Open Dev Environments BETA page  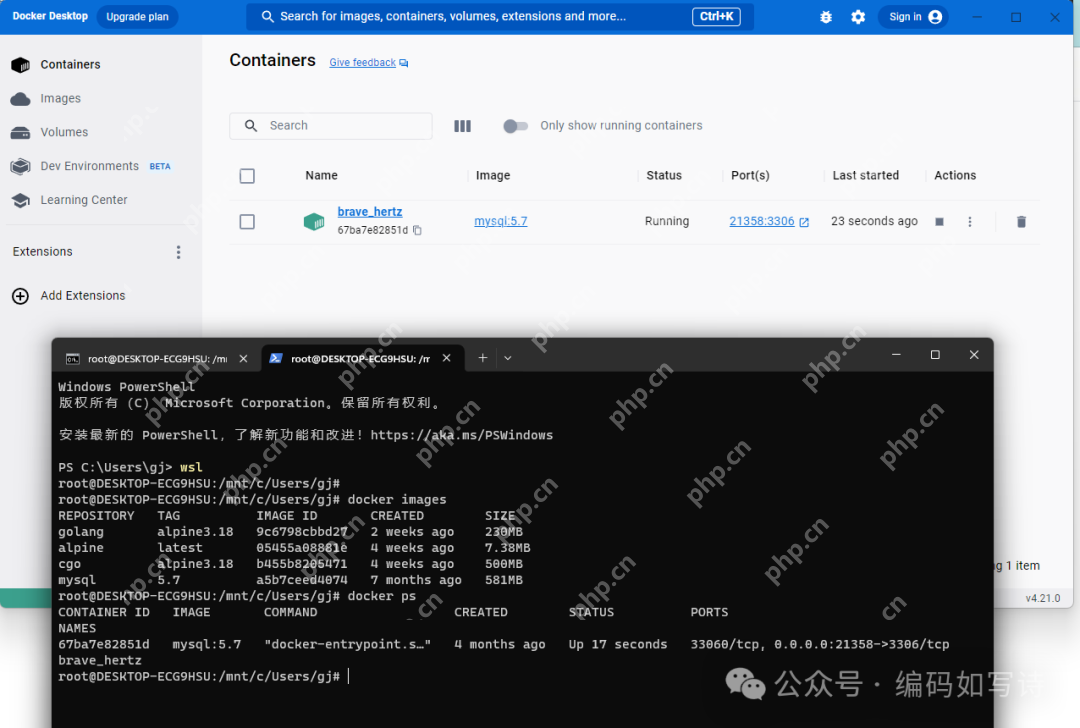coord(105,166)
